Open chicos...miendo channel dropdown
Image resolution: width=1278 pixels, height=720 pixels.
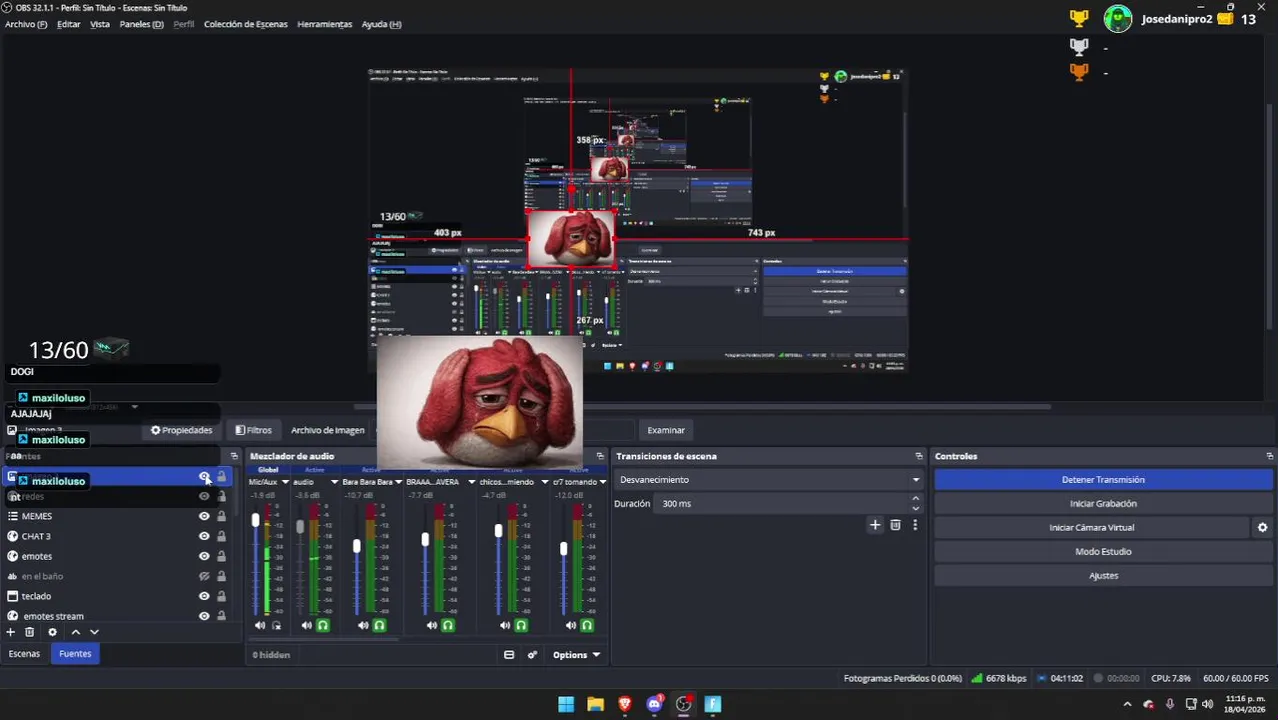click(x=544, y=482)
